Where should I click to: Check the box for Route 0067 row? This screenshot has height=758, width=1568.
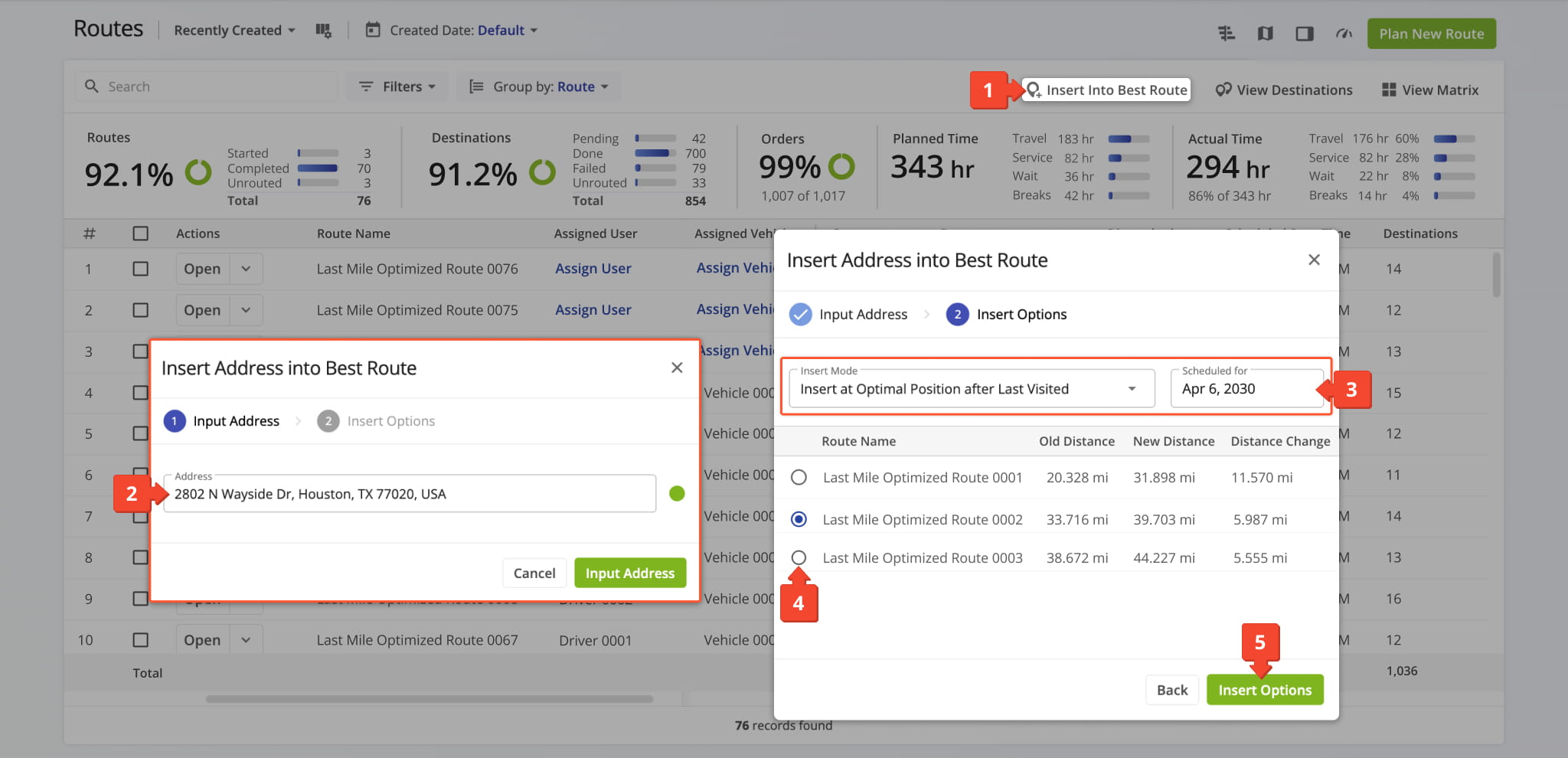[140, 640]
